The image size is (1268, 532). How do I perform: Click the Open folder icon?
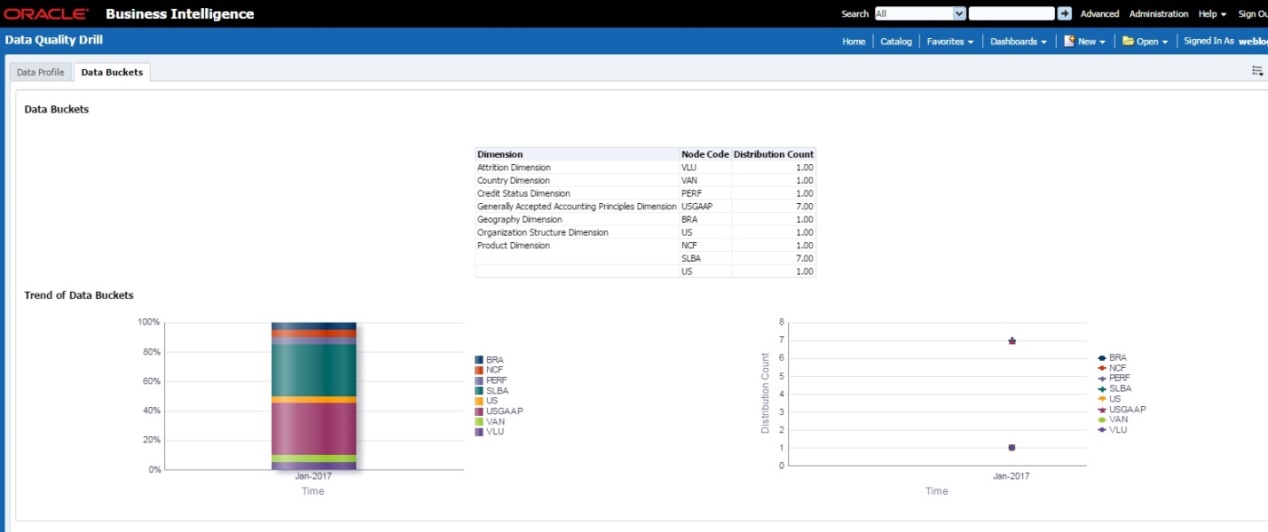coord(1128,41)
